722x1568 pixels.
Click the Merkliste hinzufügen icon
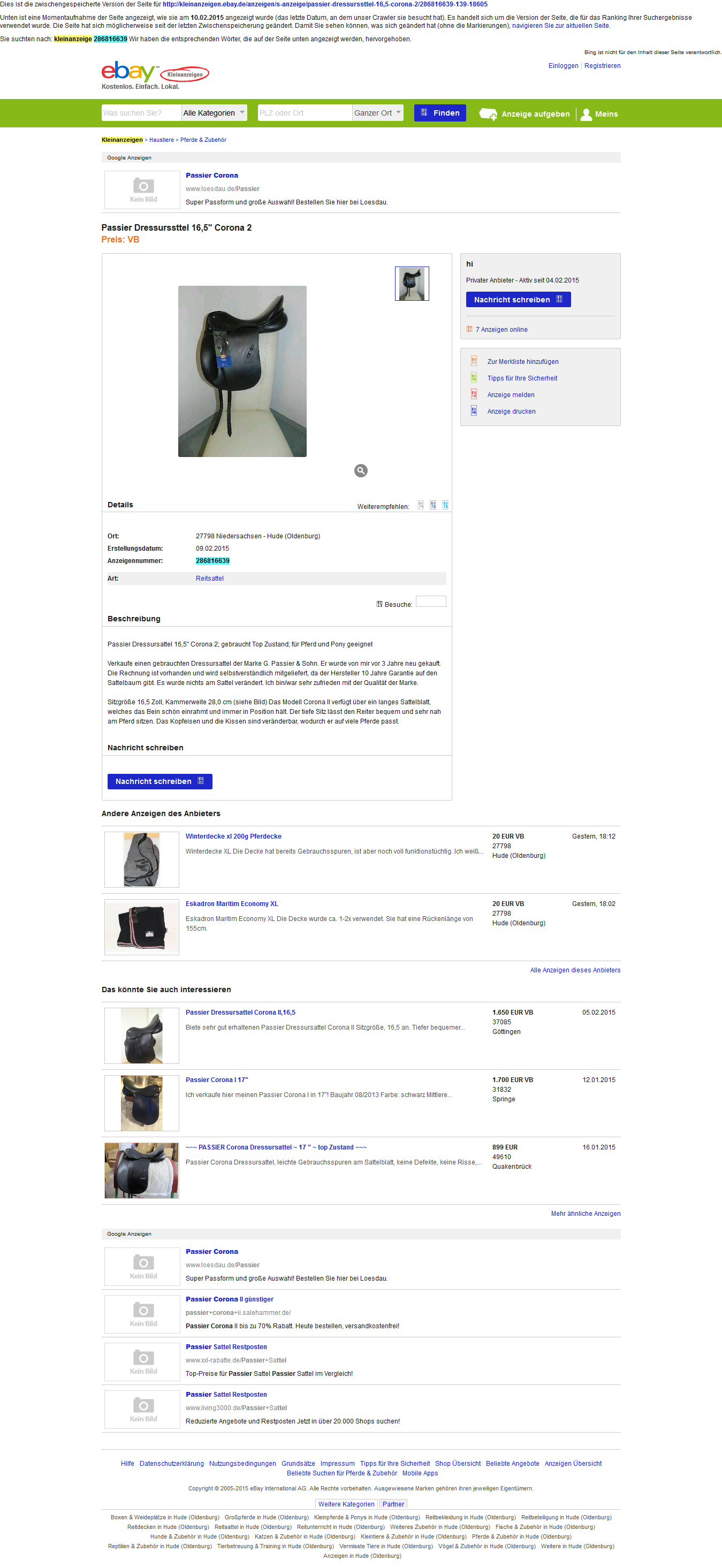pos(474,361)
